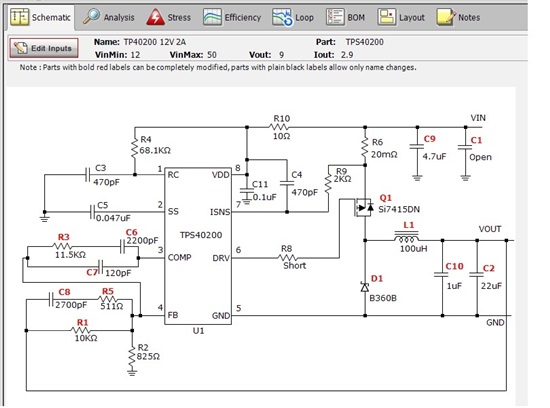Image resolution: width=550 pixels, height=408 pixels.
Task: Select the C9 capacitor symbol
Action: pos(417,146)
